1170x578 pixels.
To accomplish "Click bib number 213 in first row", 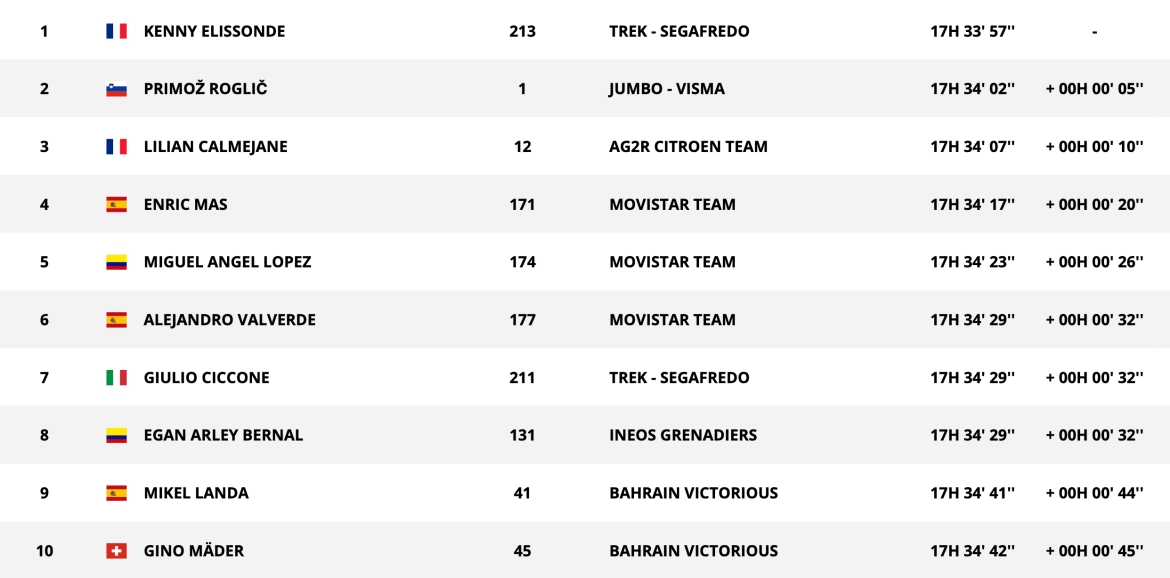I will click(x=522, y=31).
